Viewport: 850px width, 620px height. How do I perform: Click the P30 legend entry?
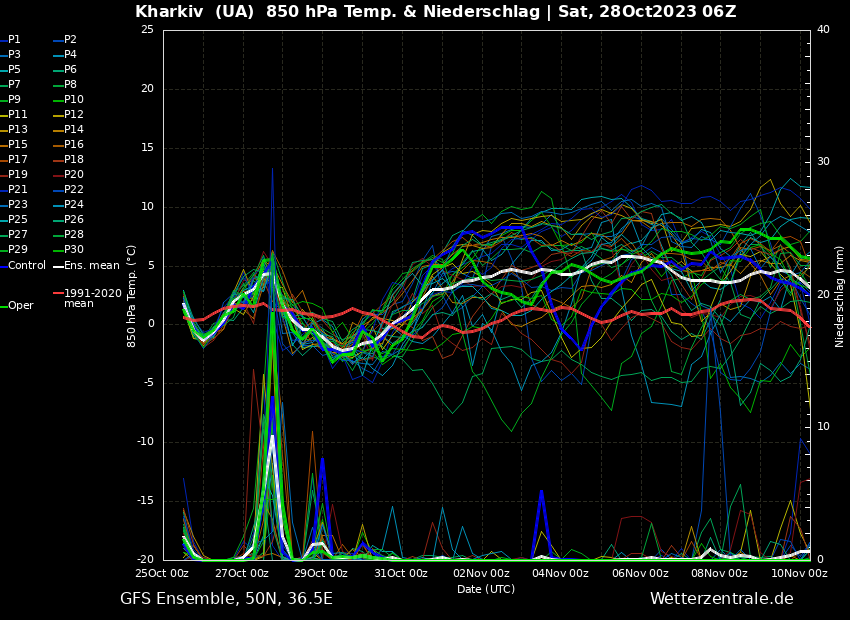tap(73, 250)
